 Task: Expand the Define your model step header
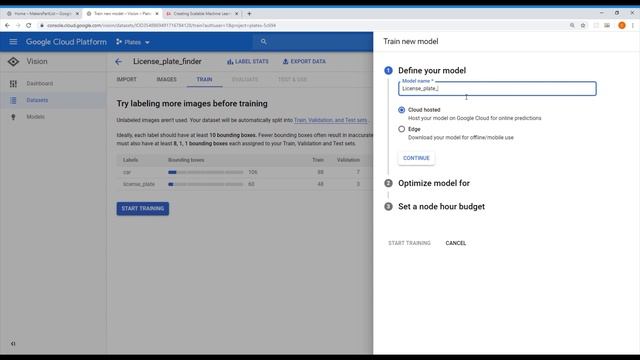click(432, 71)
